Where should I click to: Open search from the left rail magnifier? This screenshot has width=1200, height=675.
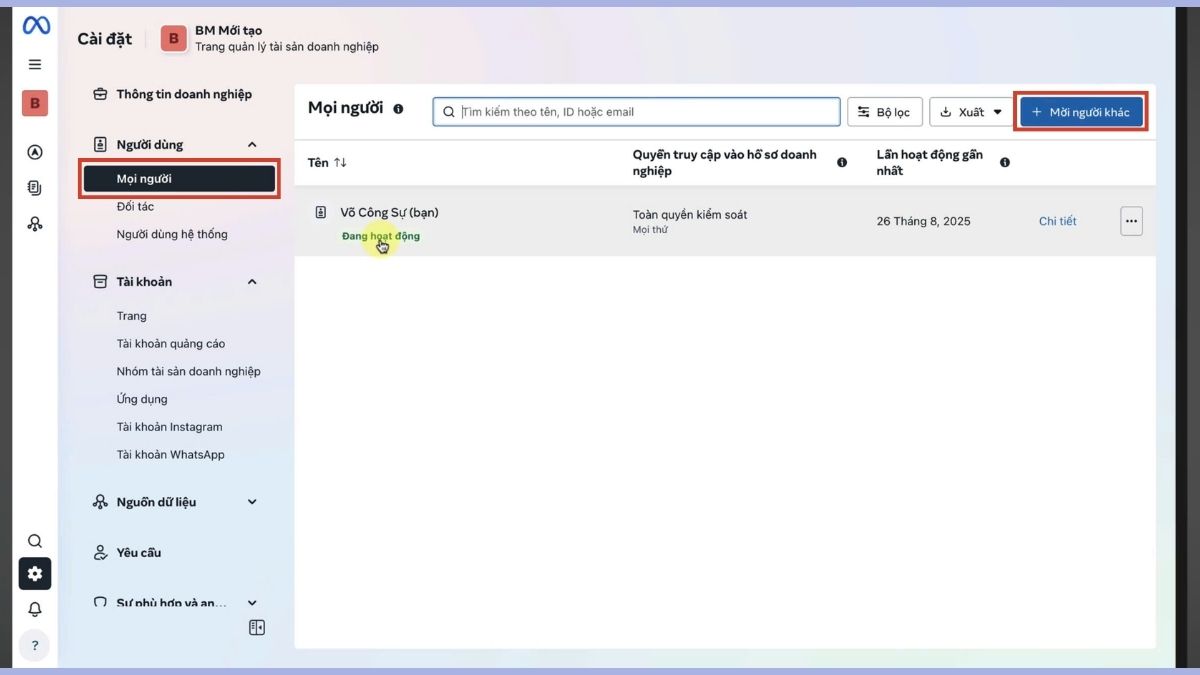coord(35,541)
